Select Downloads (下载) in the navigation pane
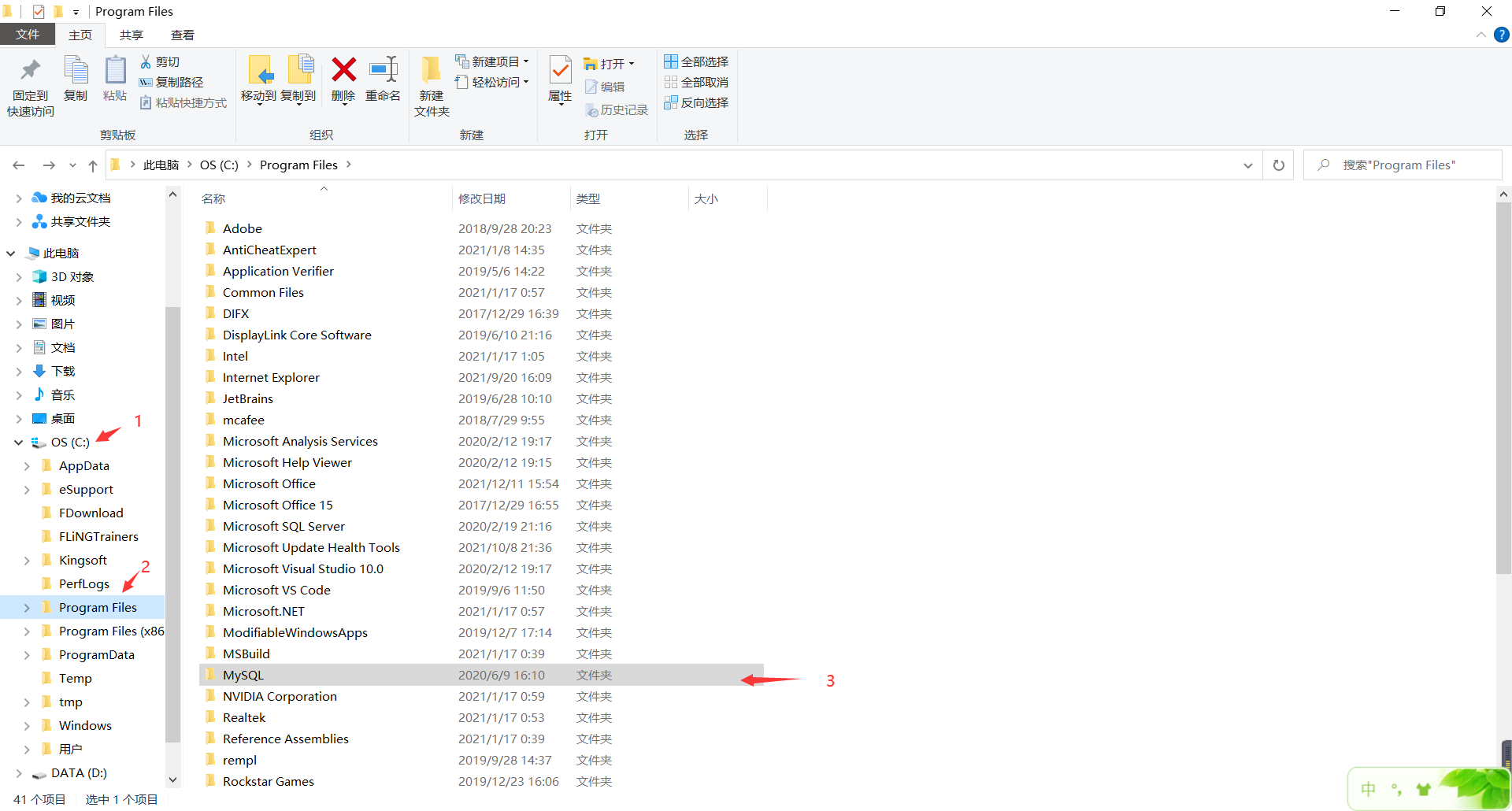 tap(63, 372)
